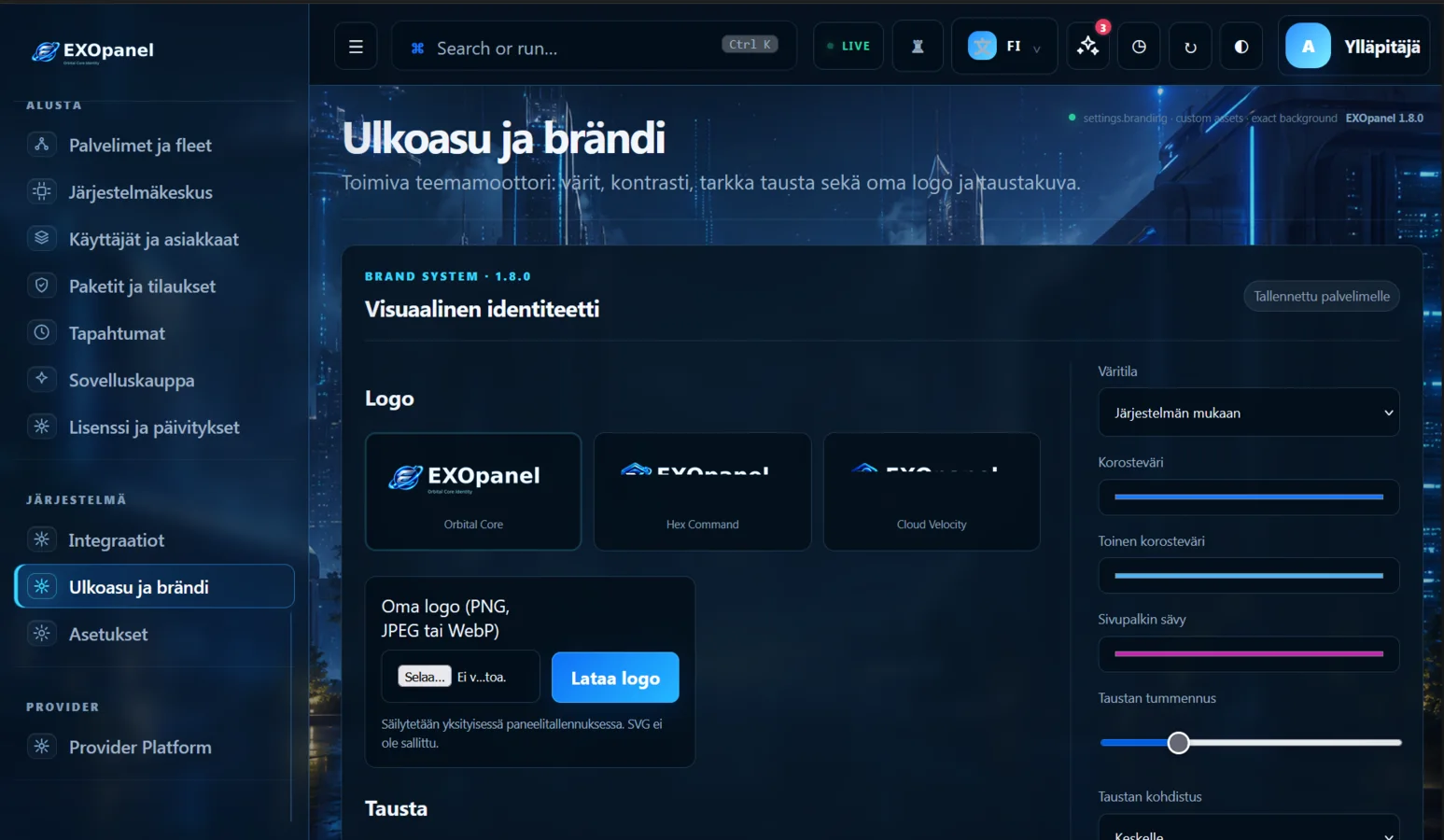Click the 'Ei v...toa.' file status text
The image size is (1444, 840).
(x=482, y=677)
